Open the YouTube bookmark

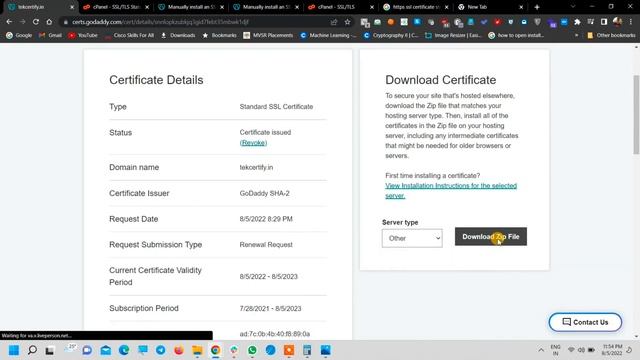click(x=83, y=36)
